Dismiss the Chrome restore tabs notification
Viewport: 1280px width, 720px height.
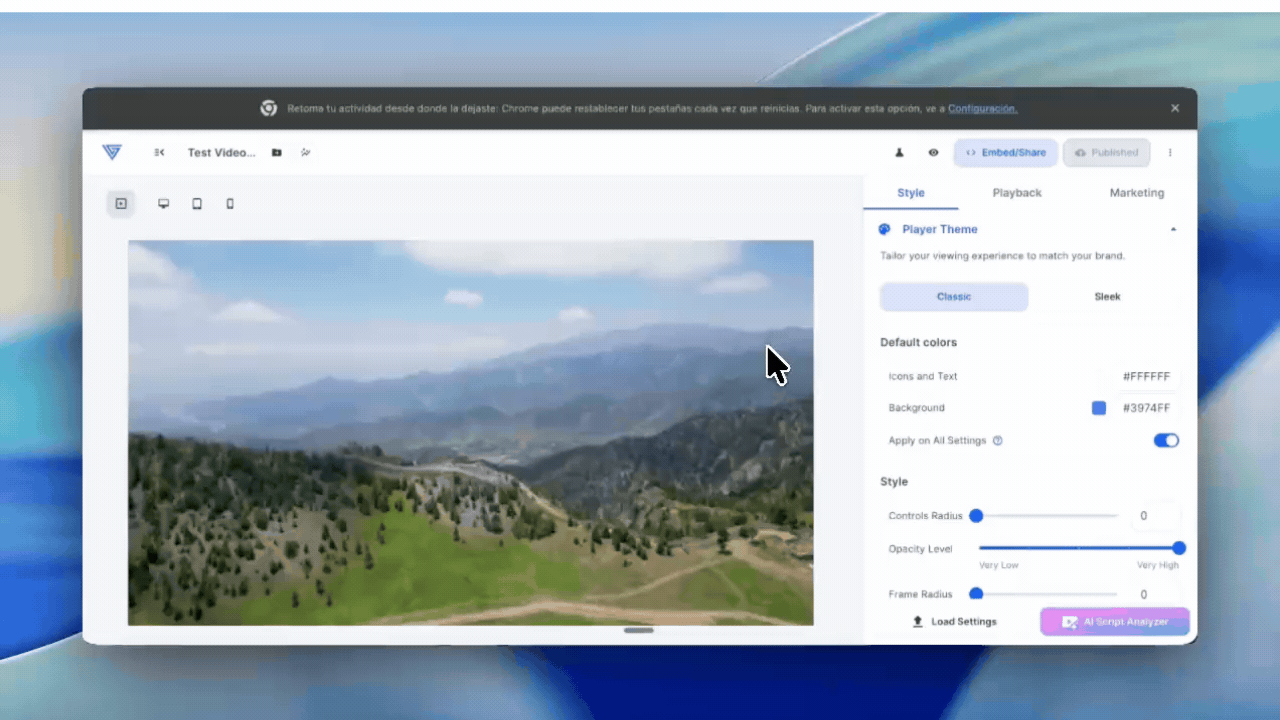(x=1175, y=108)
